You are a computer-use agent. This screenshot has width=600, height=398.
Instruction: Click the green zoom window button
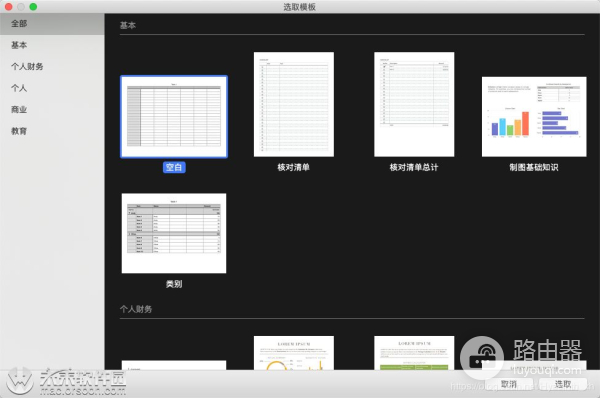click(33, 7)
